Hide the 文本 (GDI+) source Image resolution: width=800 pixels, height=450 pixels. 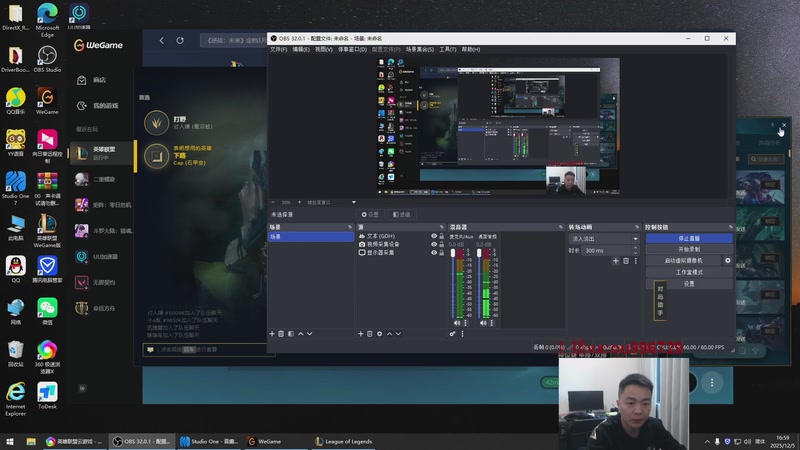click(x=434, y=236)
